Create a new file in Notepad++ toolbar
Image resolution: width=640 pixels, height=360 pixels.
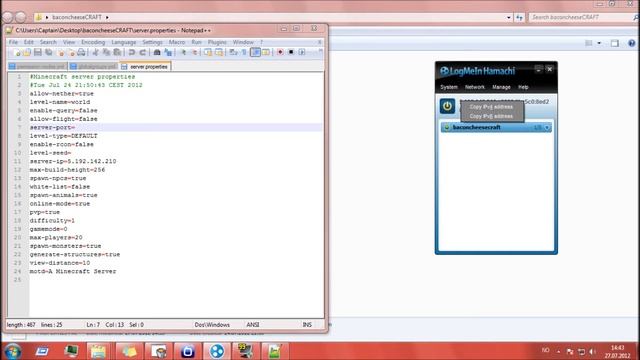pos(17,52)
